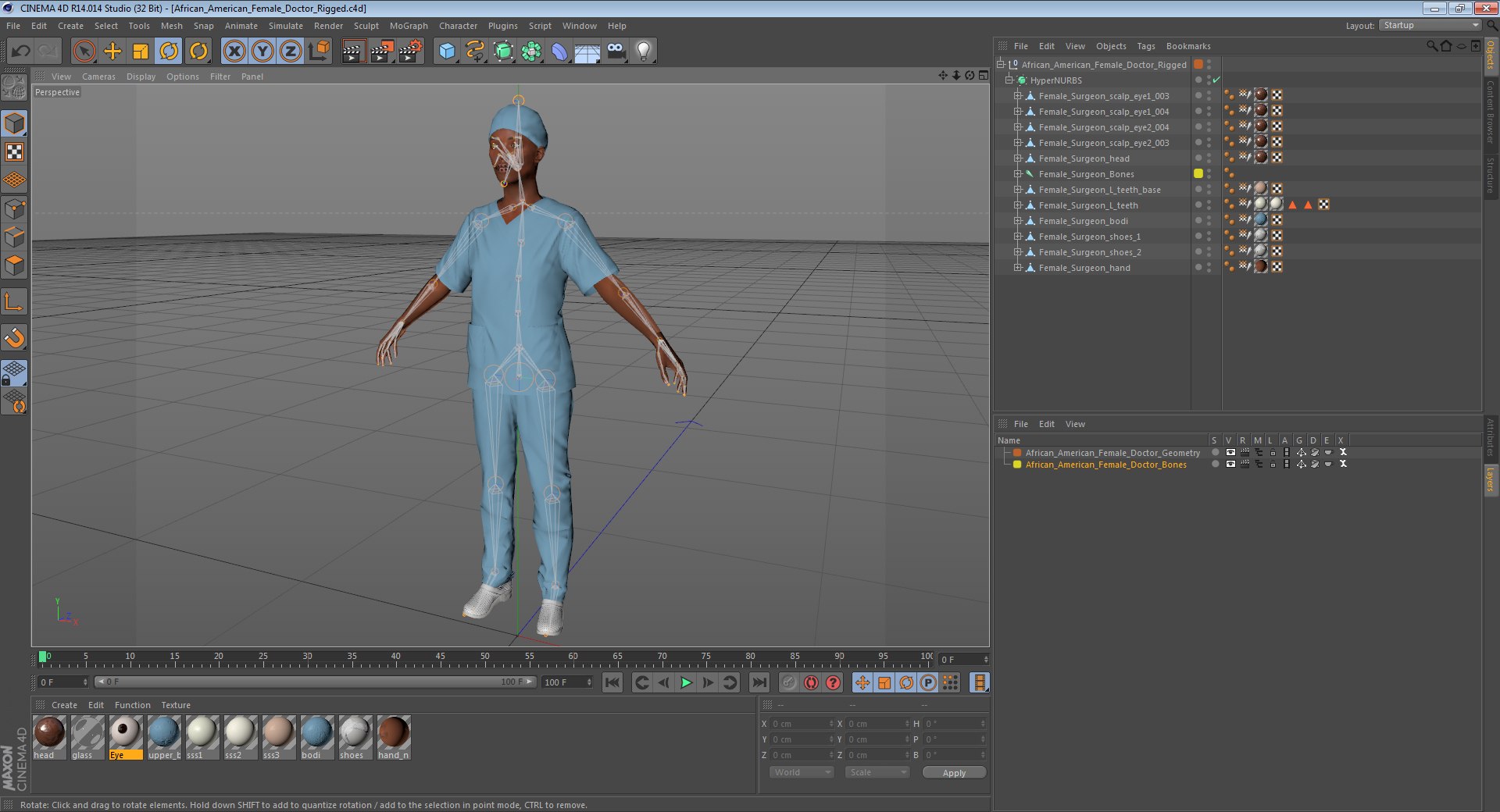Open the Layout Startup dropdown
The height and width of the screenshot is (812, 1500).
click(1430, 25)
